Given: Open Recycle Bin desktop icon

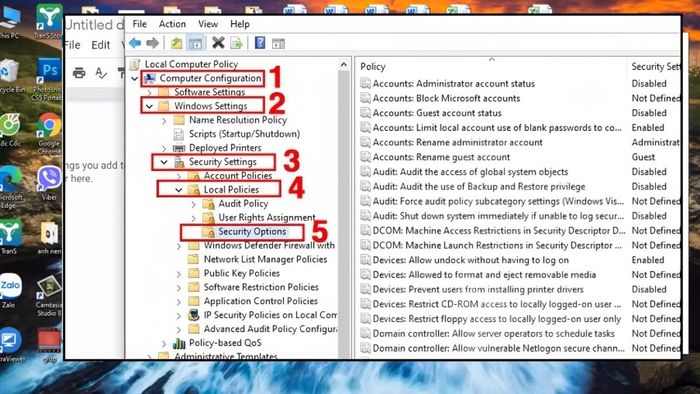Looking at the screenshot, I should click(x=10, y=76).
